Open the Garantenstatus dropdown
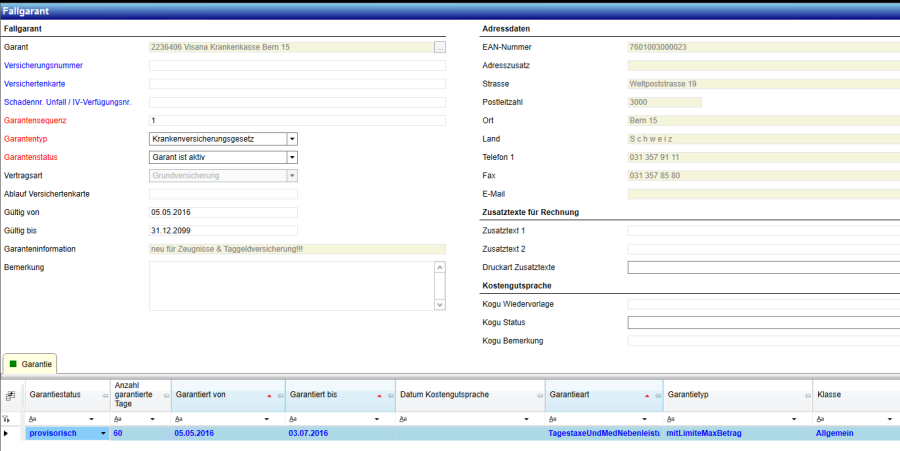The height and width of the screenshot is (451, 900). 292,157
